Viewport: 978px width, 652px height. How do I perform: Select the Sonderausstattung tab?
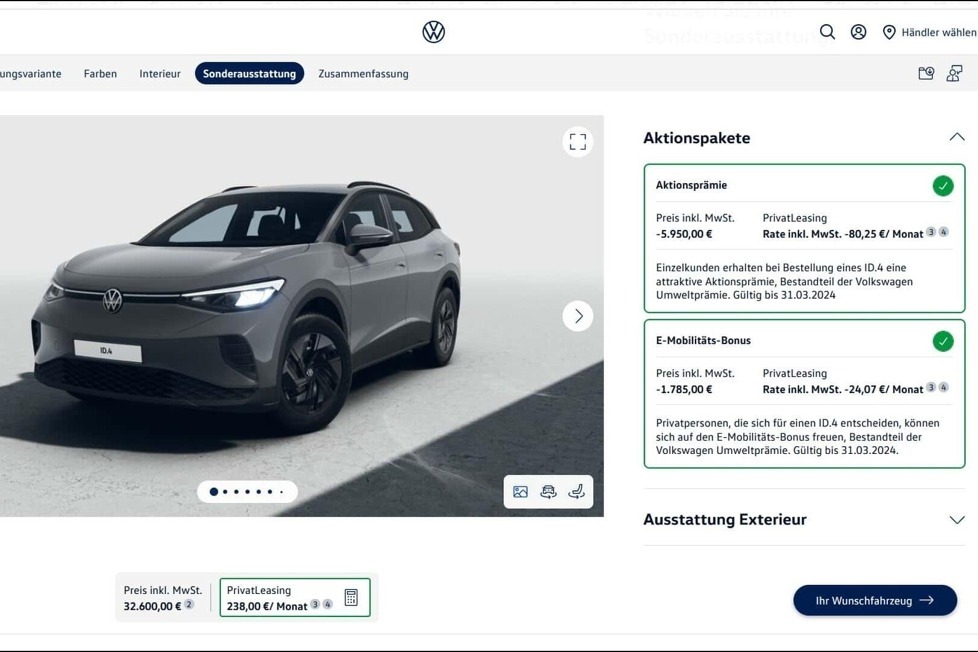(x=249, y=74)
